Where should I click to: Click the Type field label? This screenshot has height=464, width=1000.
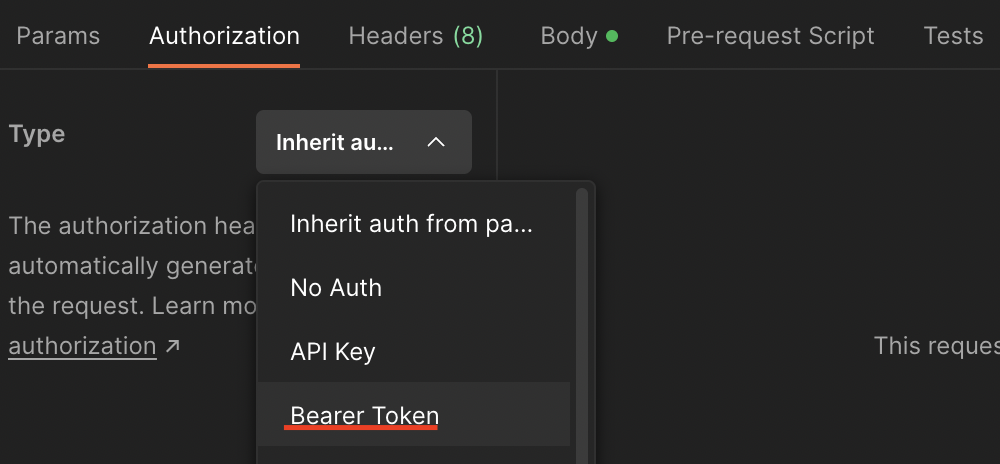[37, 134]
